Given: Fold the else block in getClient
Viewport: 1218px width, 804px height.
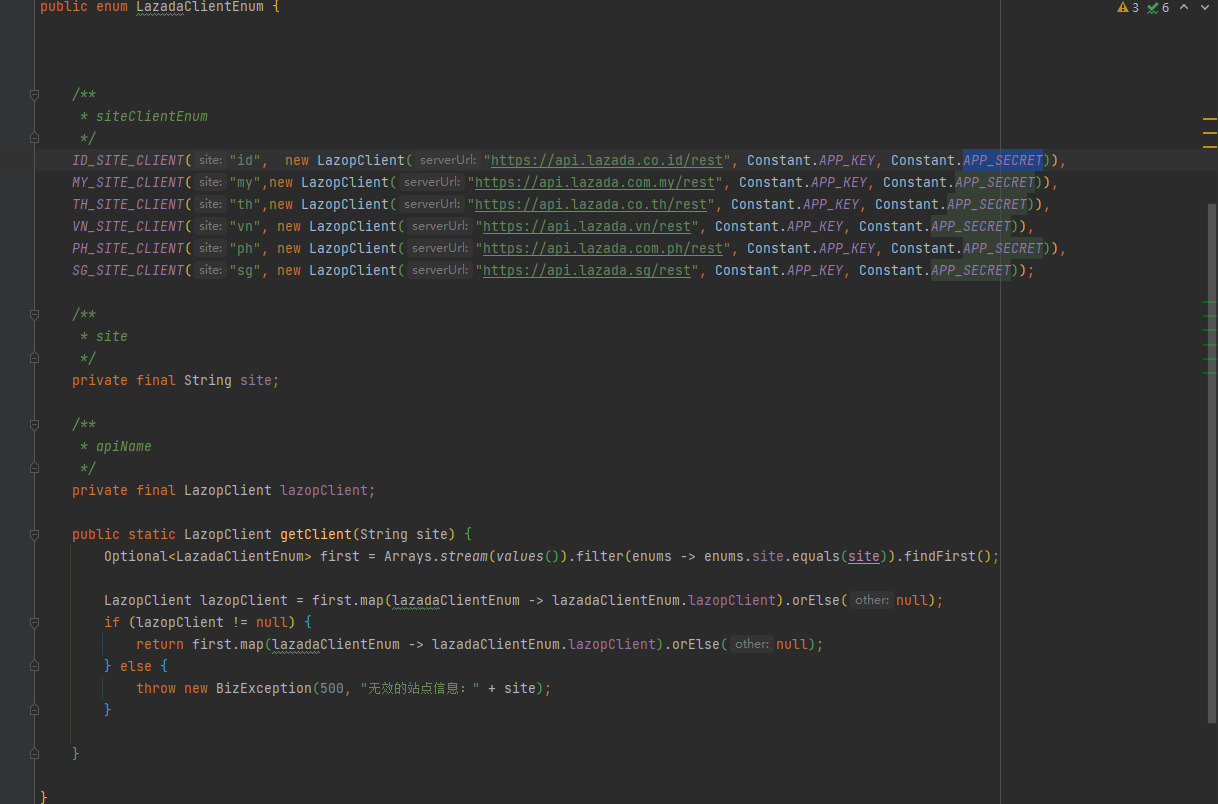Looking at the screenshot, I should 35,667.
